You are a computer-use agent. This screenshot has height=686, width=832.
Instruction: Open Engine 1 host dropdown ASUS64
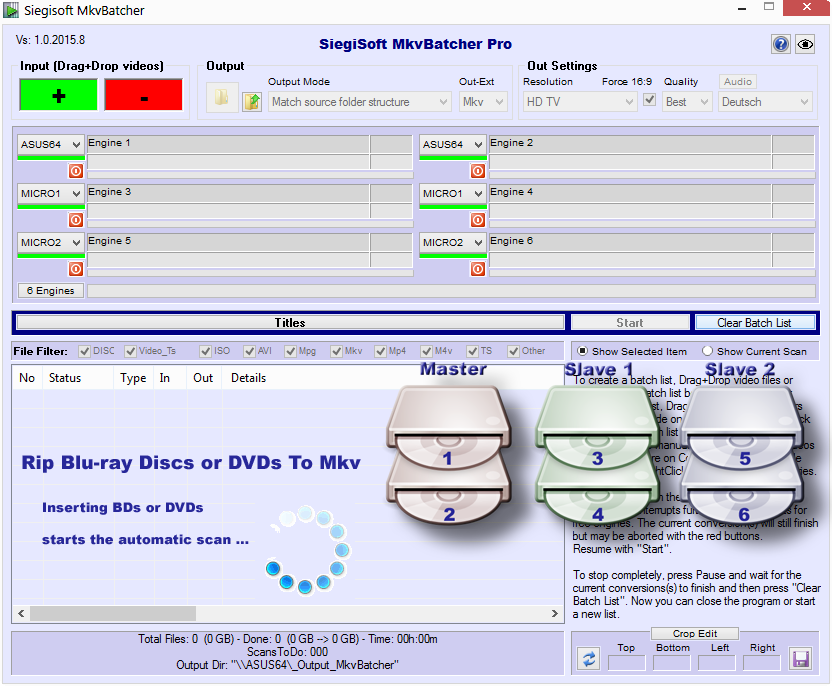pos(51,144)
